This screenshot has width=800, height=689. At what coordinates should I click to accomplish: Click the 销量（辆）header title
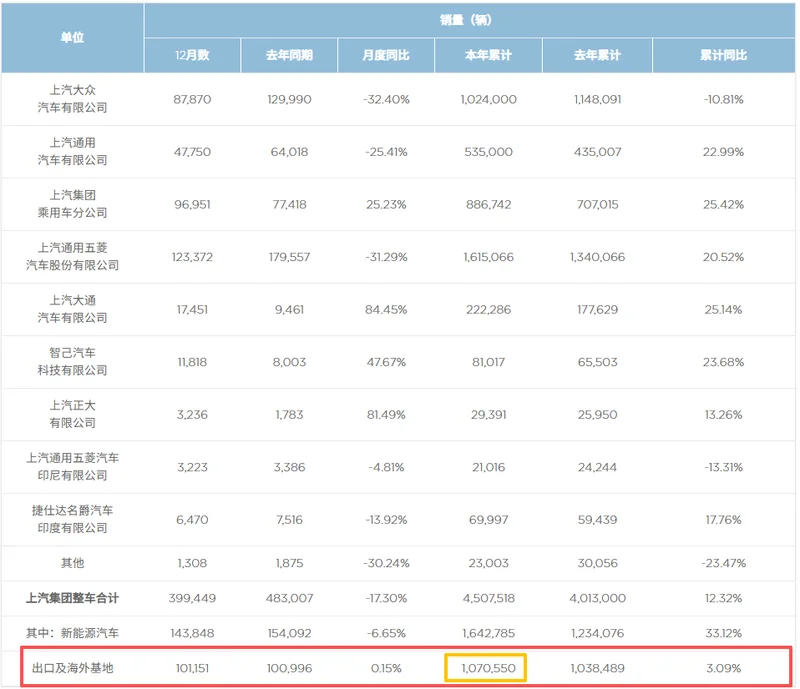(465, 19)
